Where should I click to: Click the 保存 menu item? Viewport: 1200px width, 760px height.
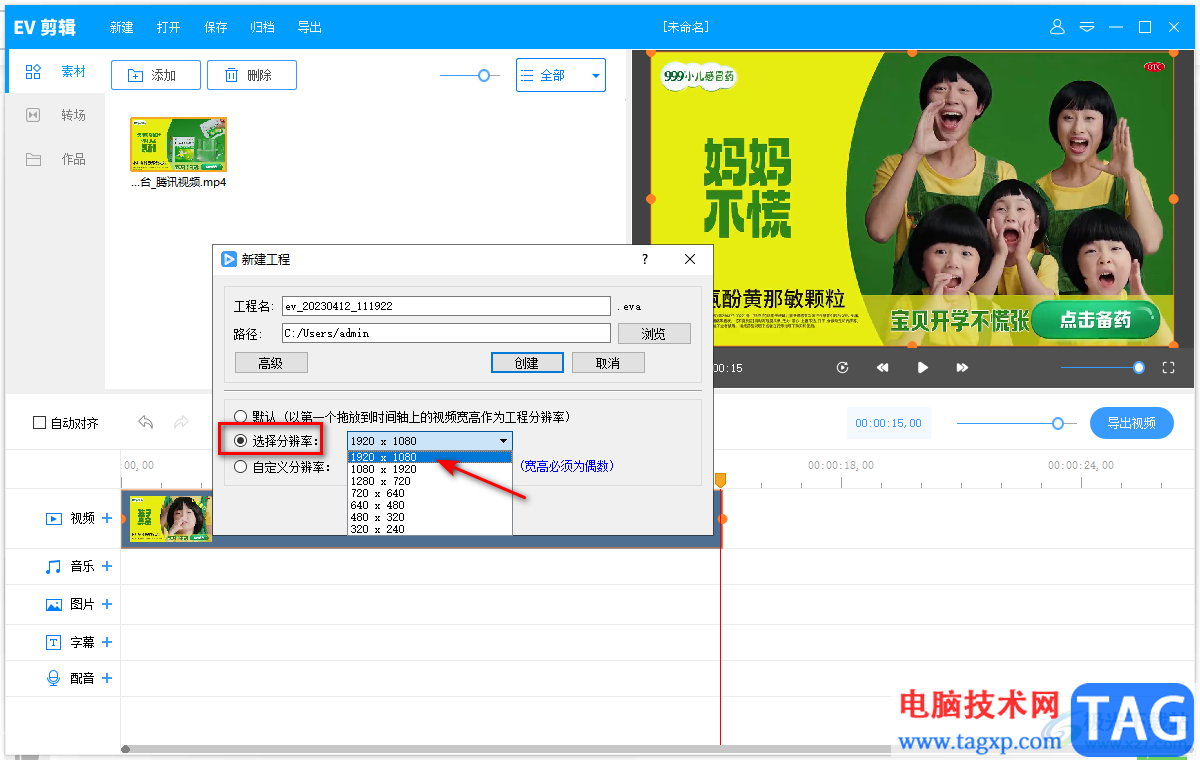[x=216, y=27]
